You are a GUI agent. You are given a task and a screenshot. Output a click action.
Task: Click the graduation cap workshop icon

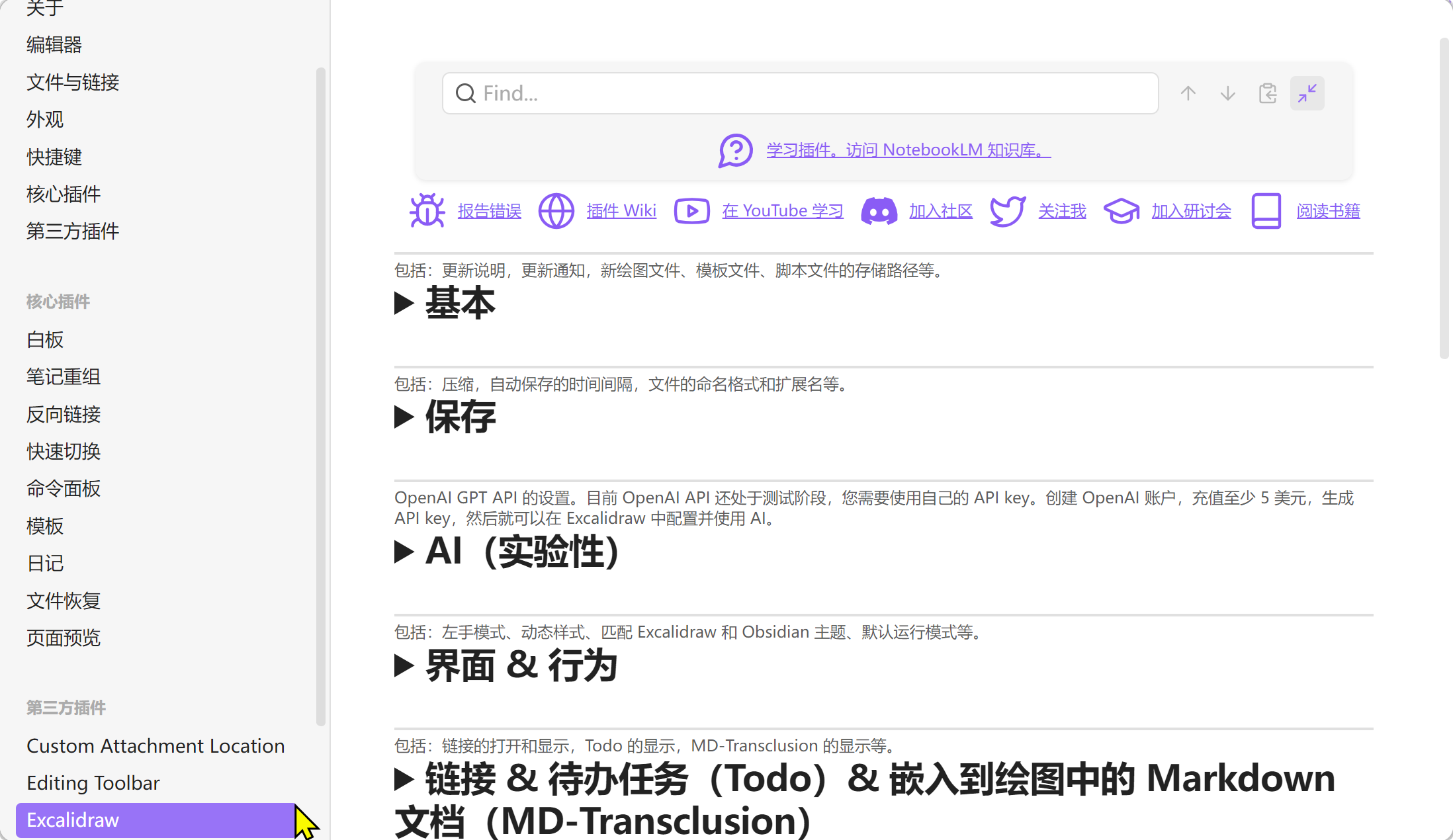tap(1121, 211)
